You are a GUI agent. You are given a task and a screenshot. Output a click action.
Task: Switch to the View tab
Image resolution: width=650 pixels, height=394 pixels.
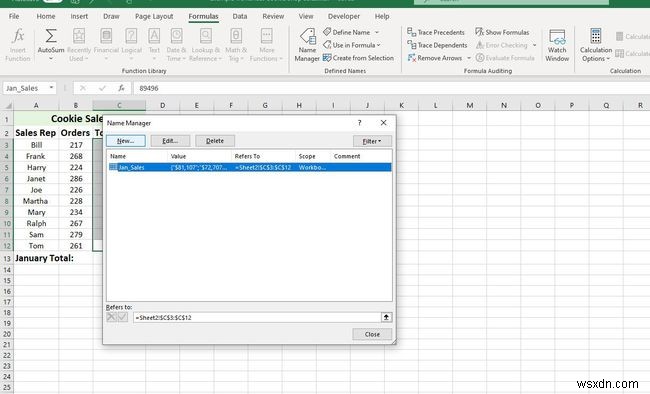coord(306,16)
